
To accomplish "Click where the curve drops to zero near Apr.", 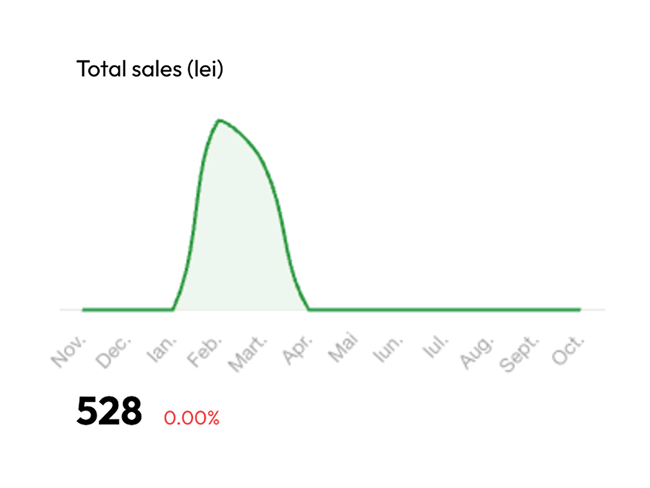I will click(308, 309).
